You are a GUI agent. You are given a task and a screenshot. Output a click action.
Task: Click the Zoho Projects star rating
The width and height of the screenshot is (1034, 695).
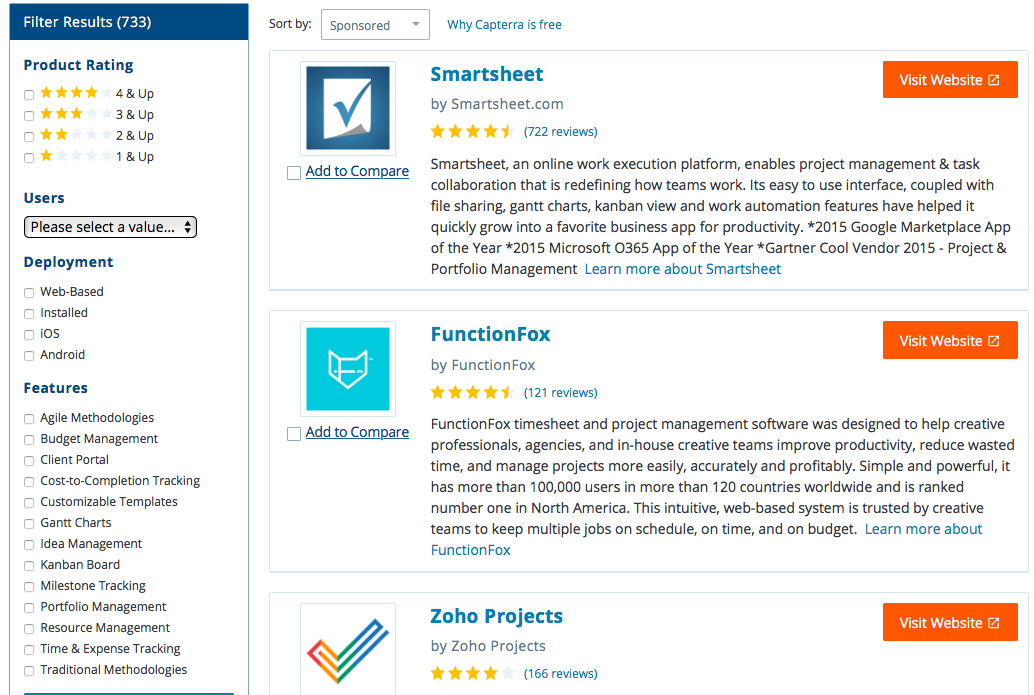click(472, 673)
